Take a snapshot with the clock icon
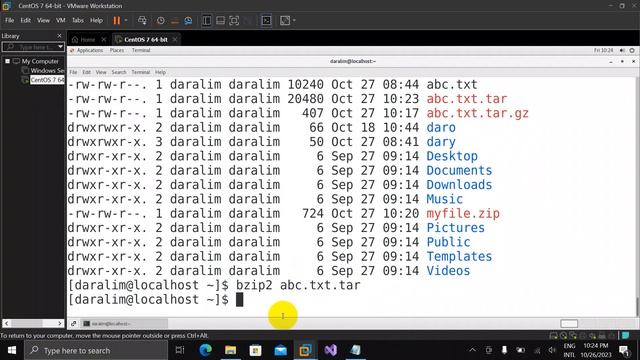The height and width of the screenshot is (360, 640). point(161,20)
